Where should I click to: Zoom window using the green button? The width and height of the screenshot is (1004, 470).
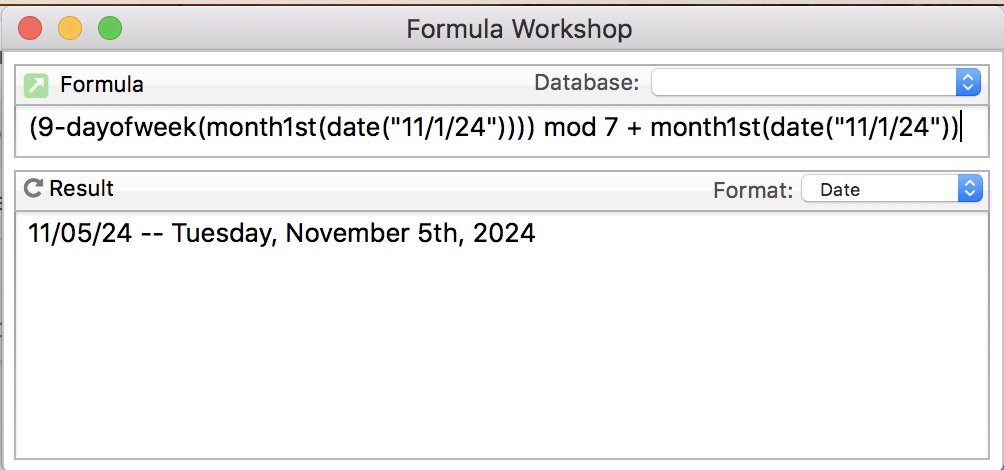109,29
